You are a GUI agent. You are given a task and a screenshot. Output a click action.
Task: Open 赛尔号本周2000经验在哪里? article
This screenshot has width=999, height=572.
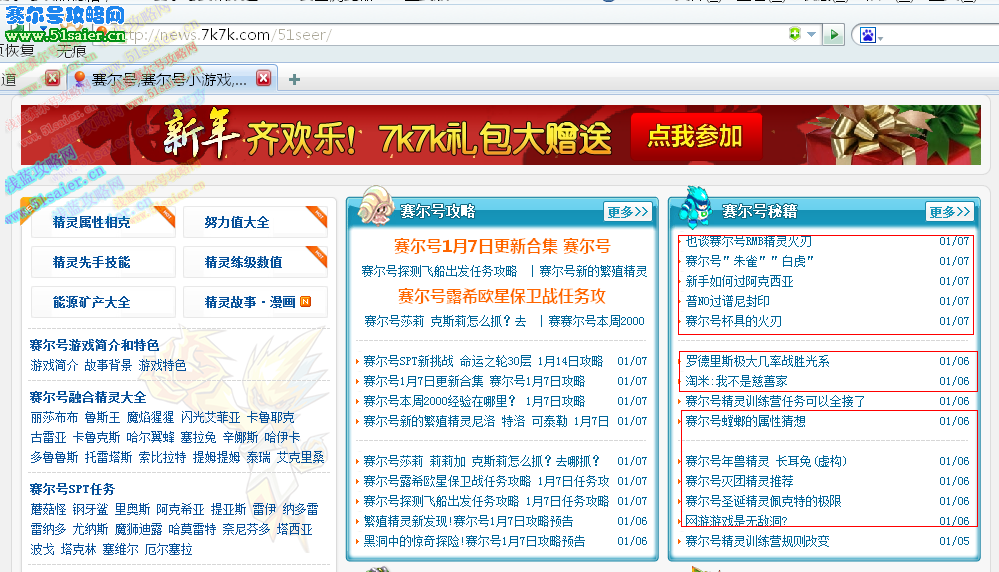474,401
